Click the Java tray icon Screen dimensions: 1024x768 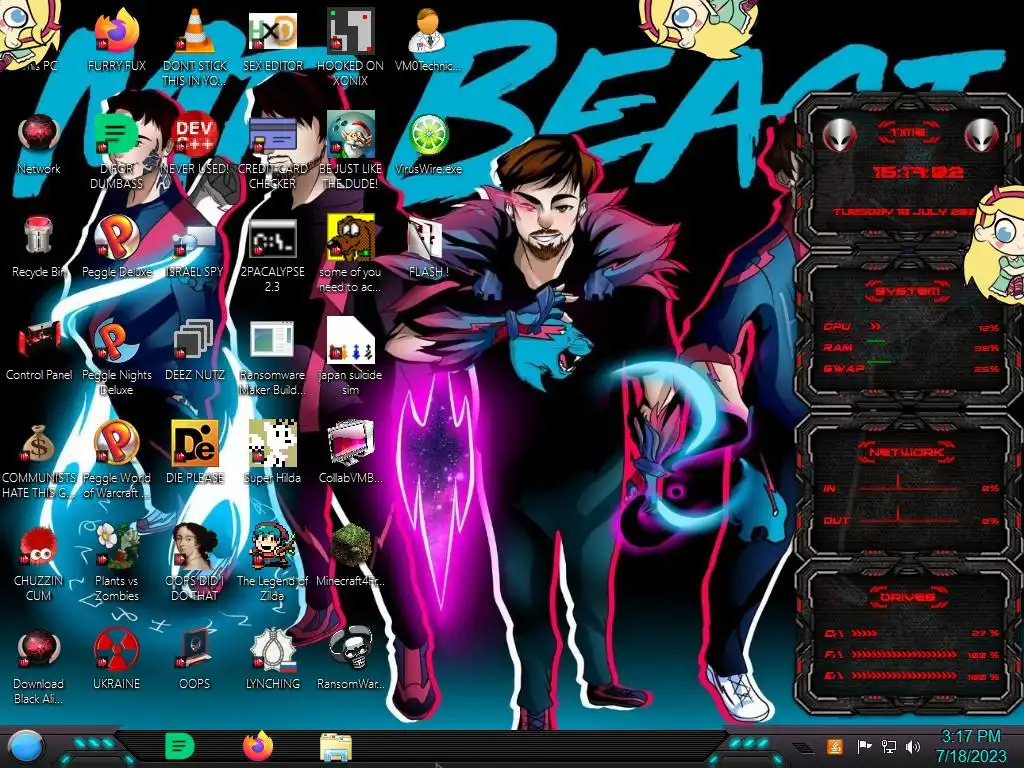pyautogui.click(x=835, y=746)
